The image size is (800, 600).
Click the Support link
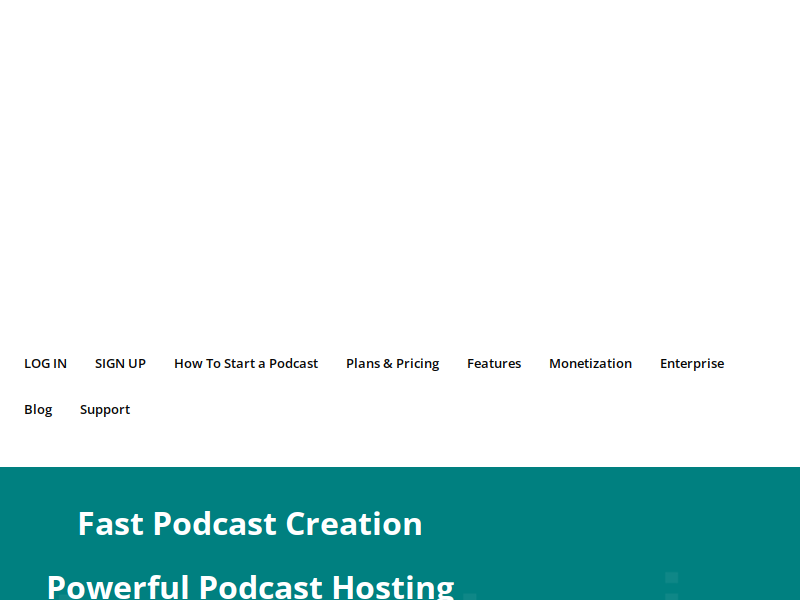105,410
